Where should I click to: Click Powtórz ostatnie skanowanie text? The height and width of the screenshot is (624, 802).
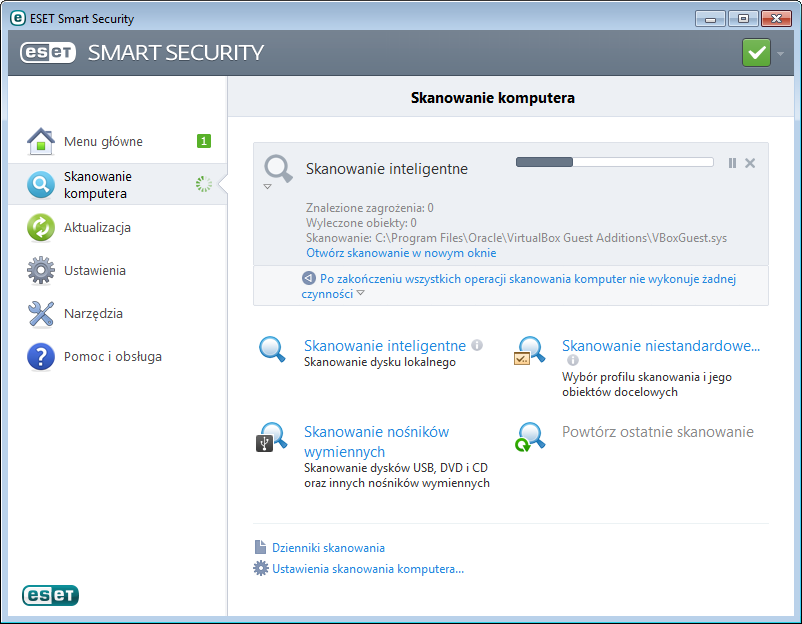tap(658, 432)
